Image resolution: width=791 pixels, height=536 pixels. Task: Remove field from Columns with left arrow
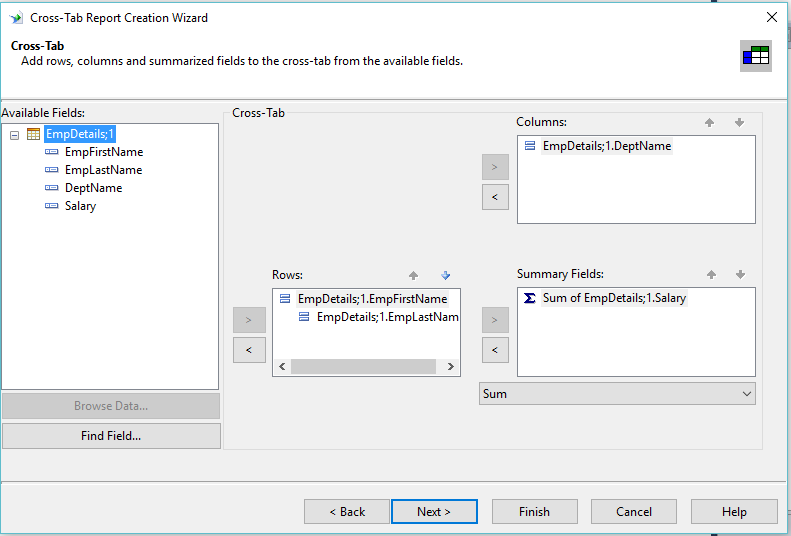pos(495,197)
